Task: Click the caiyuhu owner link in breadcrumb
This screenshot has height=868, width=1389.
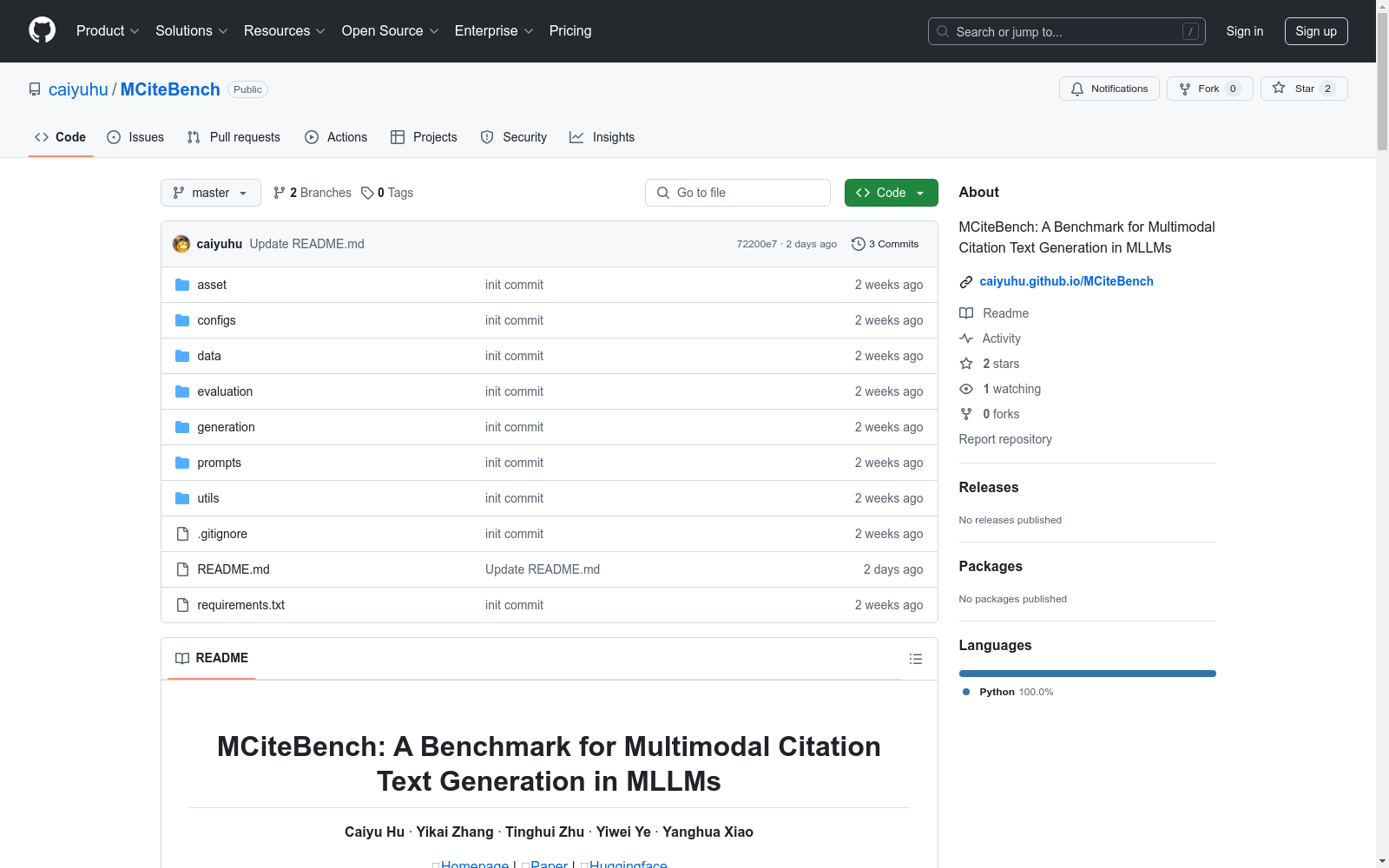Action: pyautogui.click(x=78, y=89)
